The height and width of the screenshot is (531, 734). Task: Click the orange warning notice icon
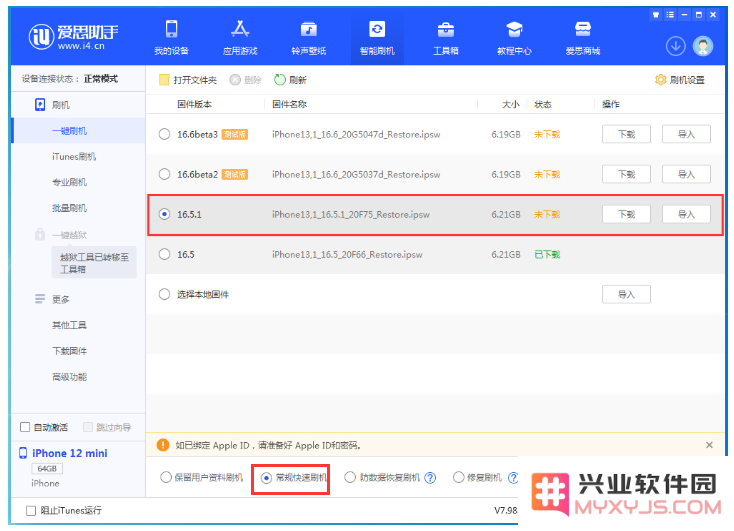coord(163,445)
